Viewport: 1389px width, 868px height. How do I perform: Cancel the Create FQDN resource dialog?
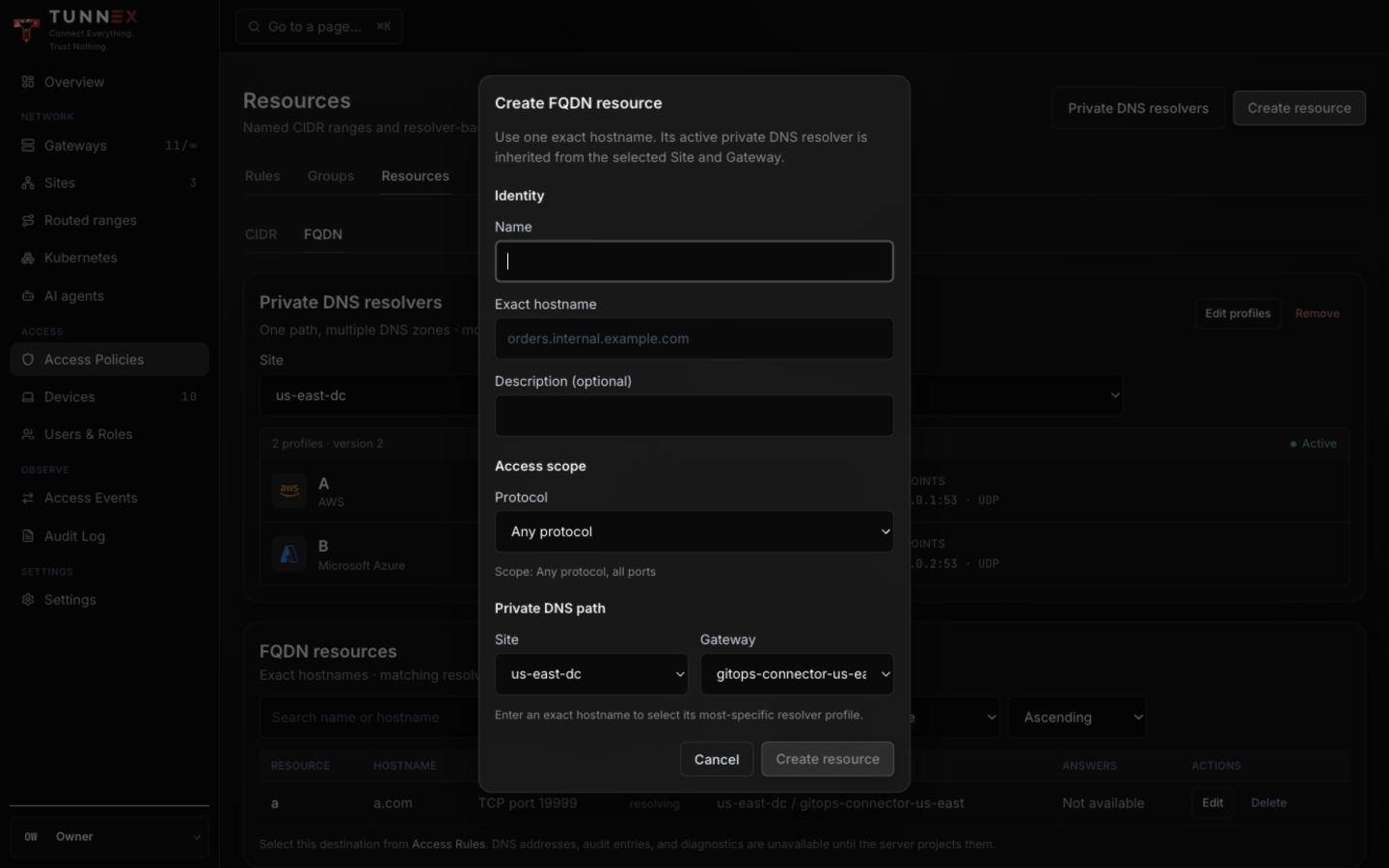(717, 759)
